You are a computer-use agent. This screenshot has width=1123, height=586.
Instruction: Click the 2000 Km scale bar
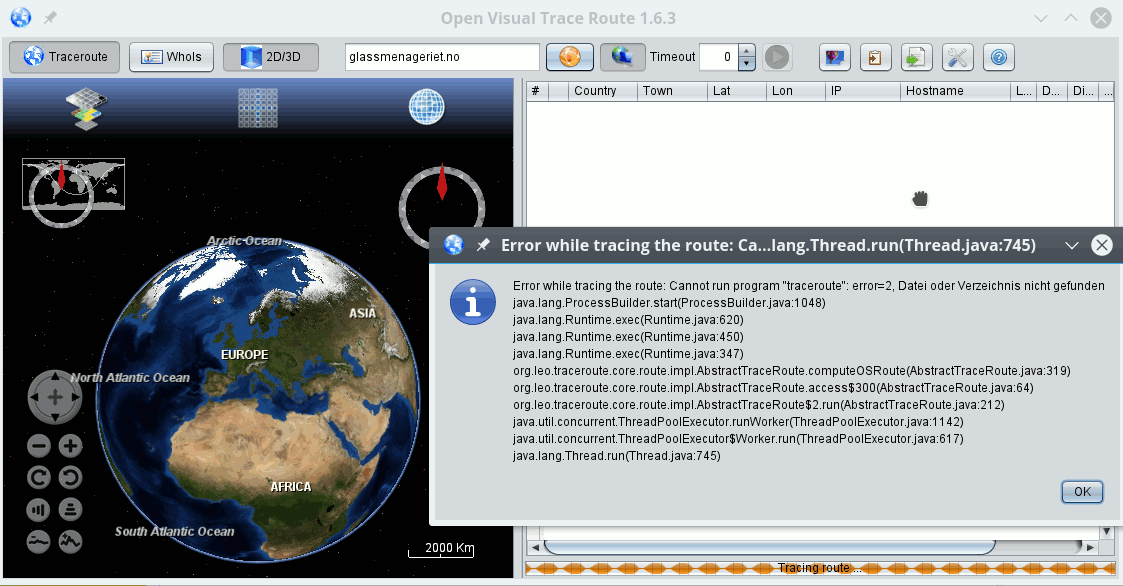pyautogui.click(x=441, y=549)
